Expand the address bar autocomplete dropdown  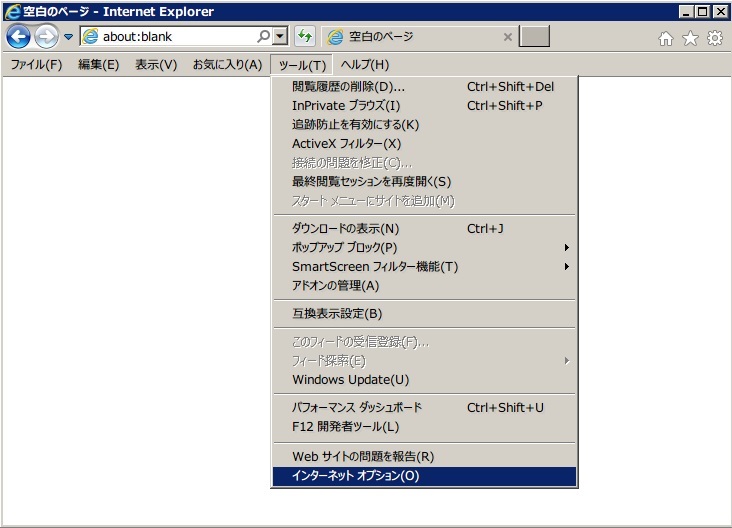coord(280,36)
